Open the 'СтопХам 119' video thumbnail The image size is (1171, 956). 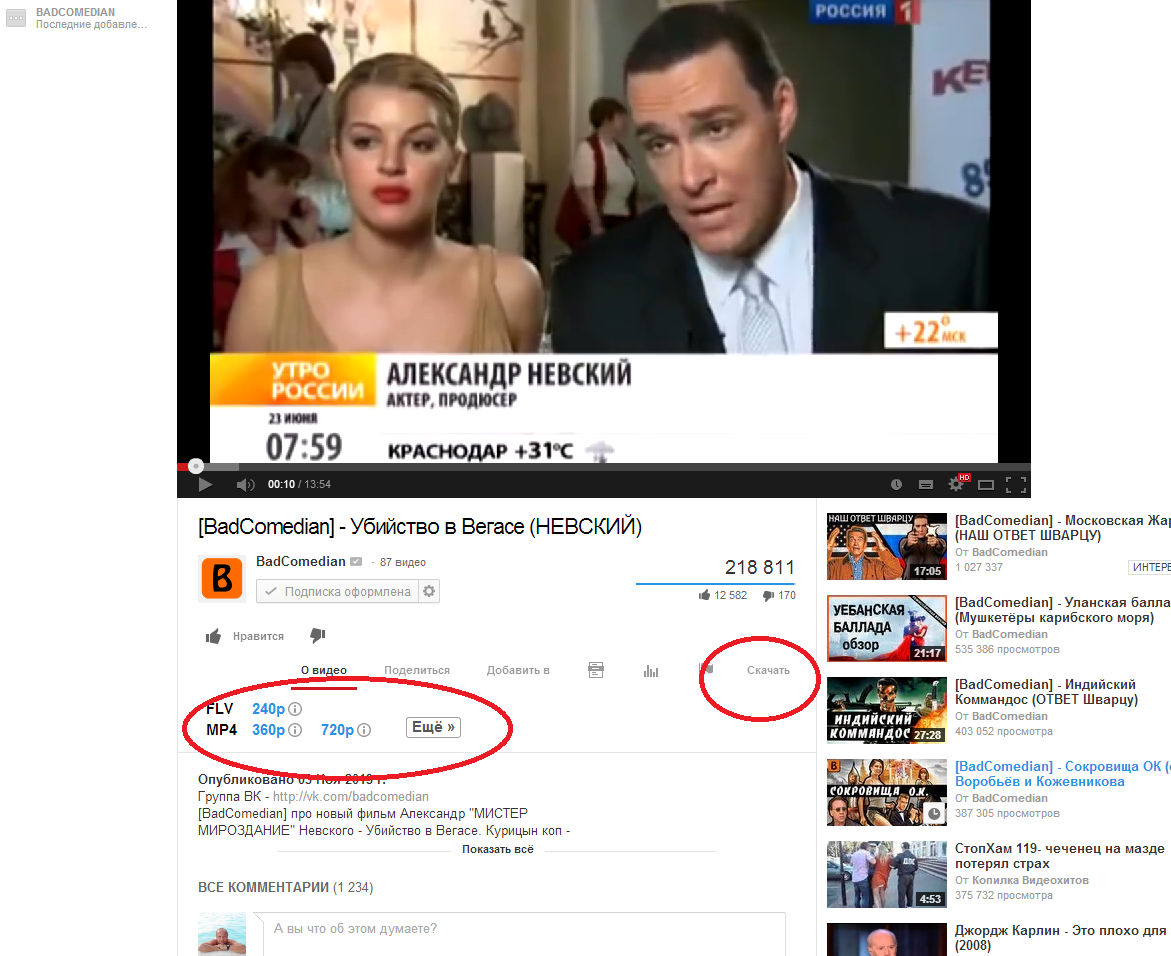[x=886, y=875]
